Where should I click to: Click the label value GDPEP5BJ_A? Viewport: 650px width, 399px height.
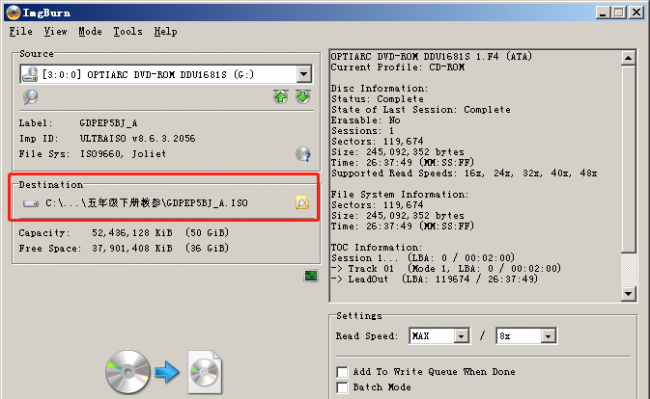pos(108,123)
